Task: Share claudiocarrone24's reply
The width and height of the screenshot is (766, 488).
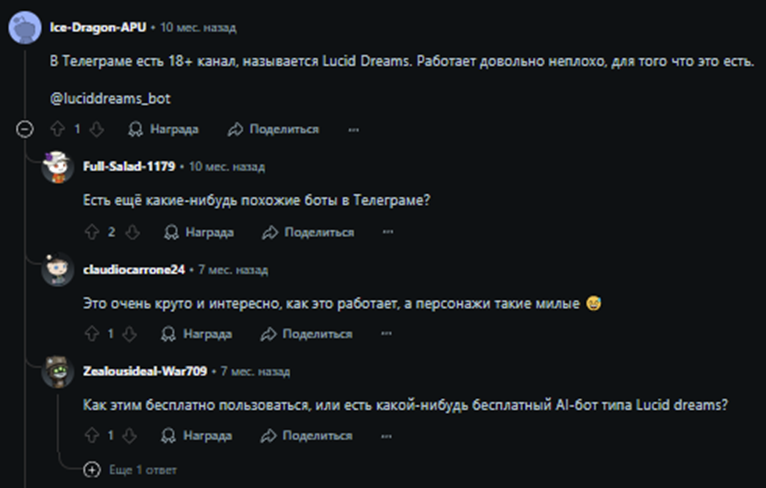Action: 307,334
